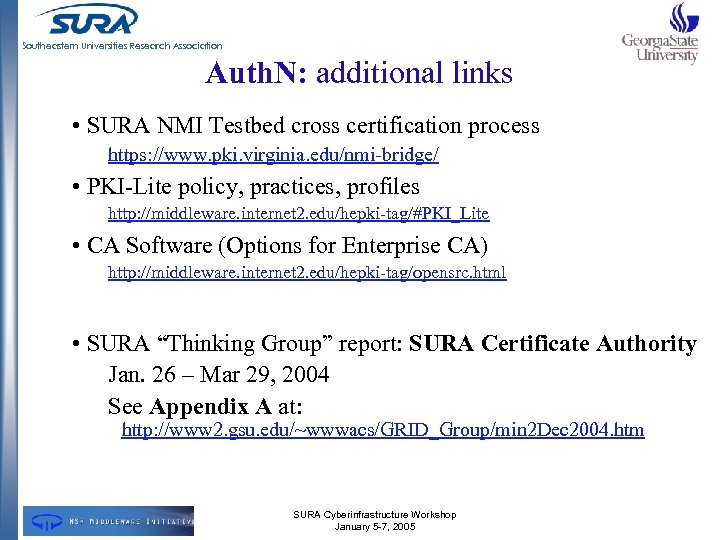Open the pki.virginia.edu nmi-bridge link
This screenshot has height=540, width=720.
pyautogui.click(x=273, y=155)
